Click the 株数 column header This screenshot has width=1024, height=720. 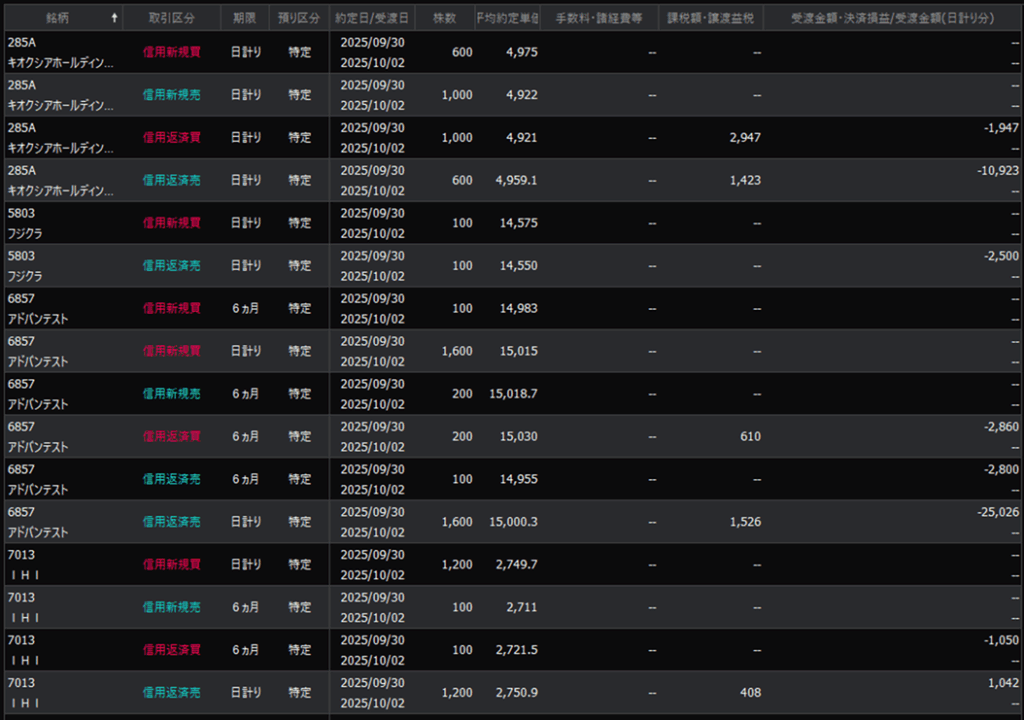(x=445, y=18)
